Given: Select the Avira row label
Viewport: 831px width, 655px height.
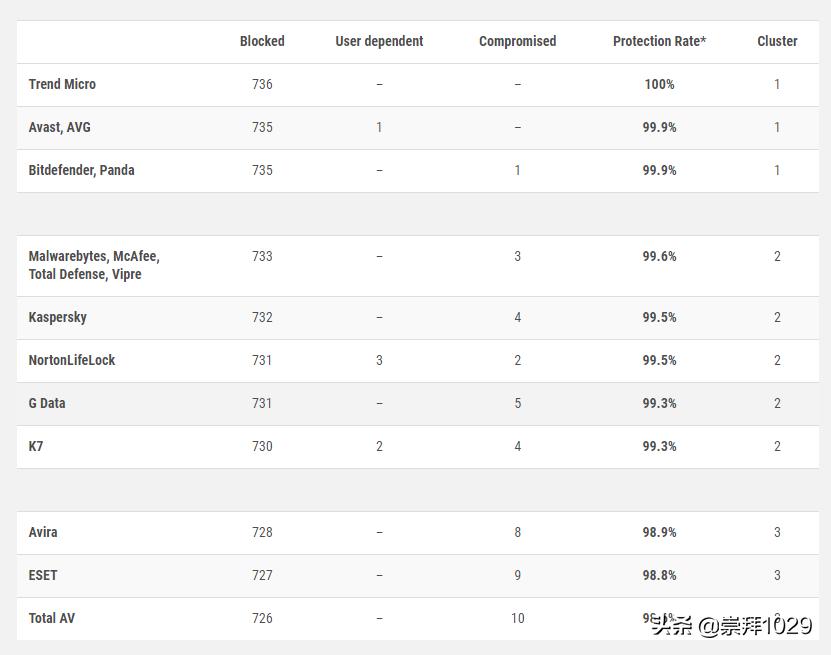Looking at the screenshot, I should [43, 532].
